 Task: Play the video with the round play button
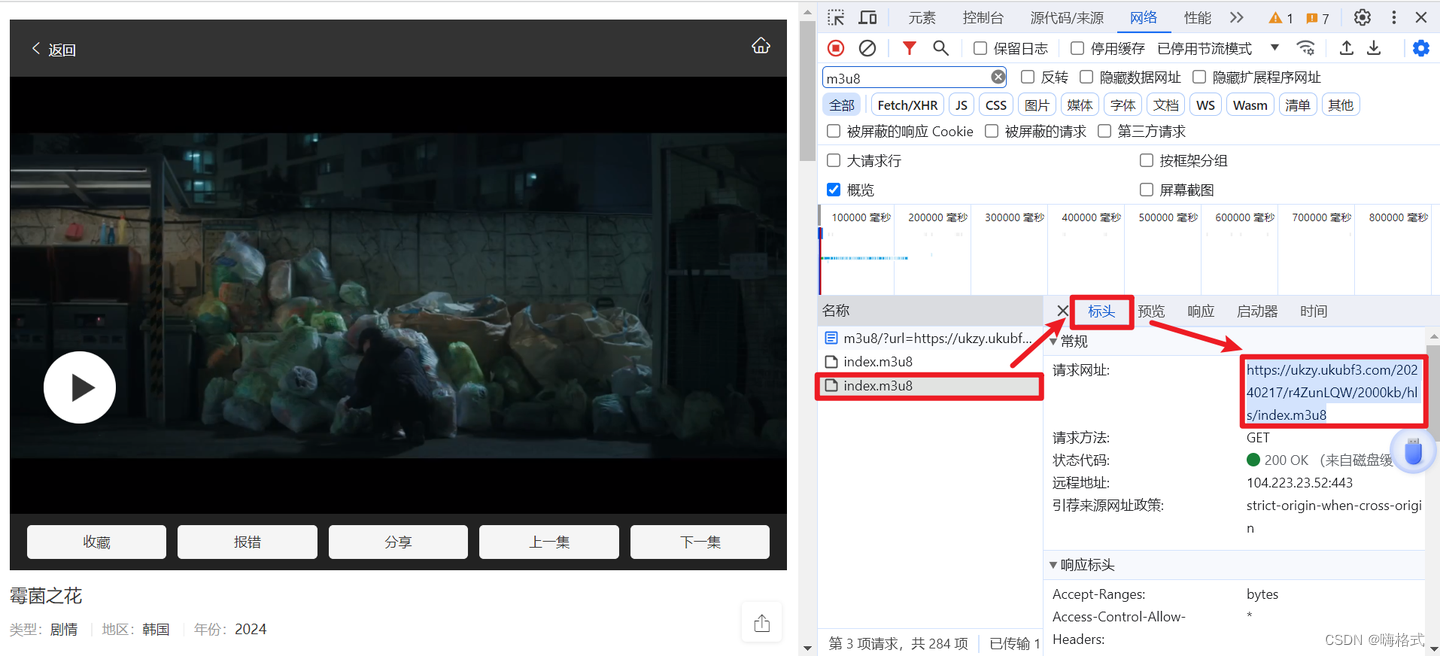coord(80,387)
